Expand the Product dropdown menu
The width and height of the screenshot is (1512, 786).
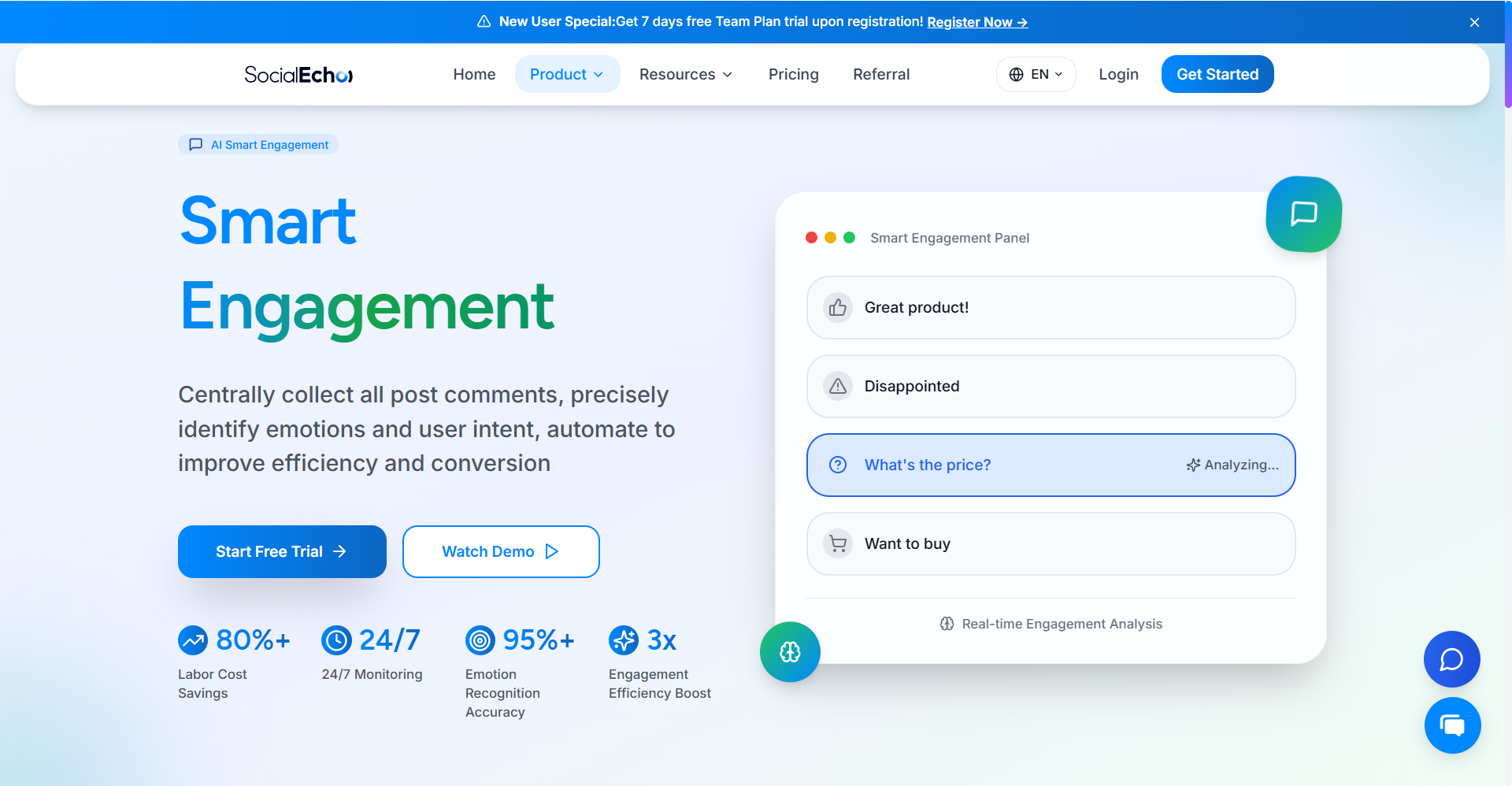click(x=567, y=74)
